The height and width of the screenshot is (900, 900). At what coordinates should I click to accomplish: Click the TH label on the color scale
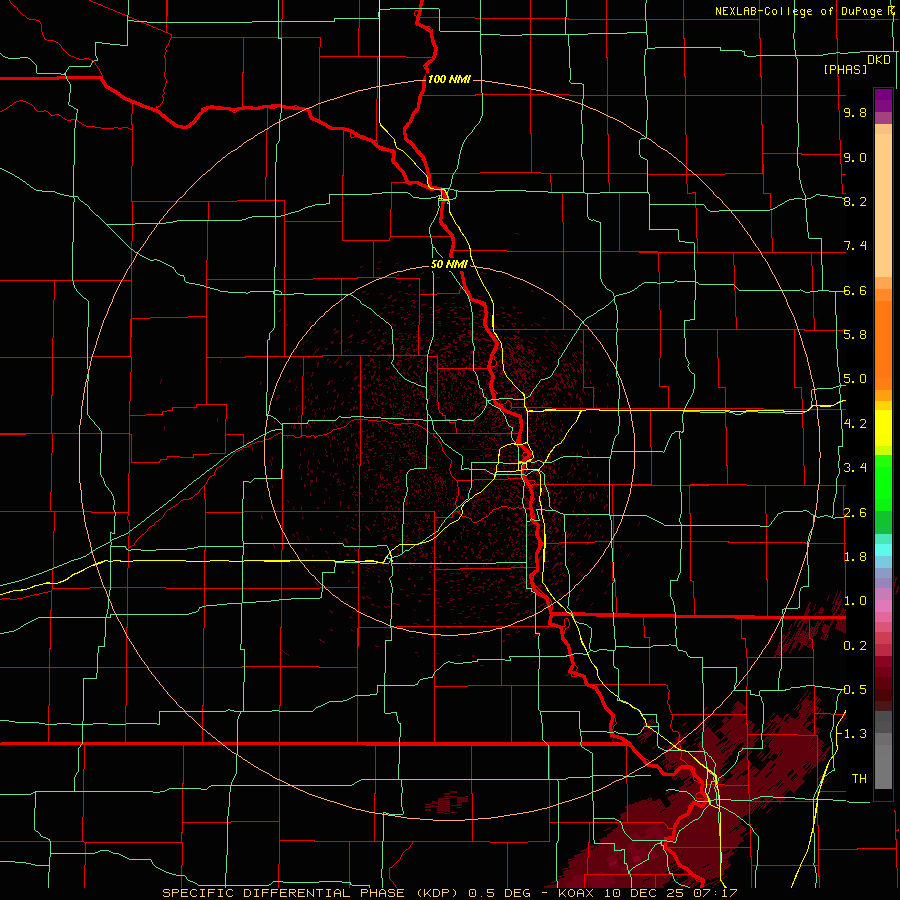click(859, 779)
